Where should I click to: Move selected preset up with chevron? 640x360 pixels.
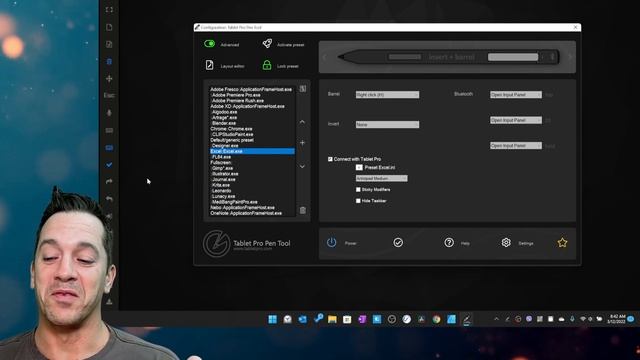click(x=302, y=122)
